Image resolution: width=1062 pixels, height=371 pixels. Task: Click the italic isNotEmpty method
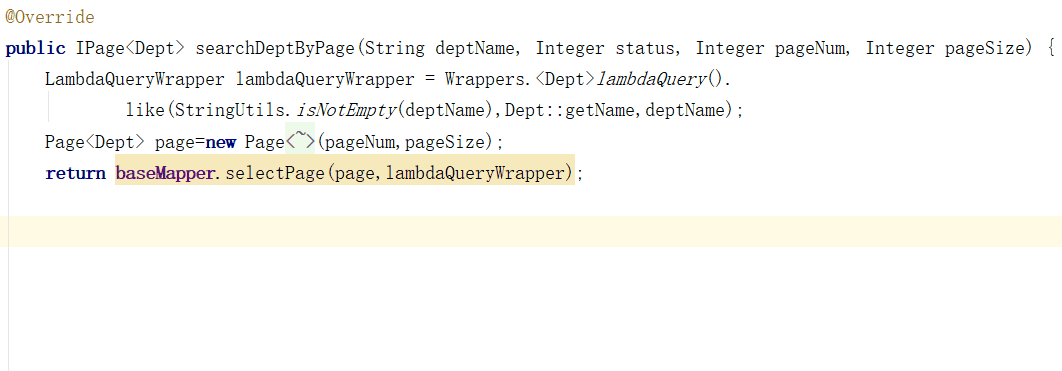345,110
